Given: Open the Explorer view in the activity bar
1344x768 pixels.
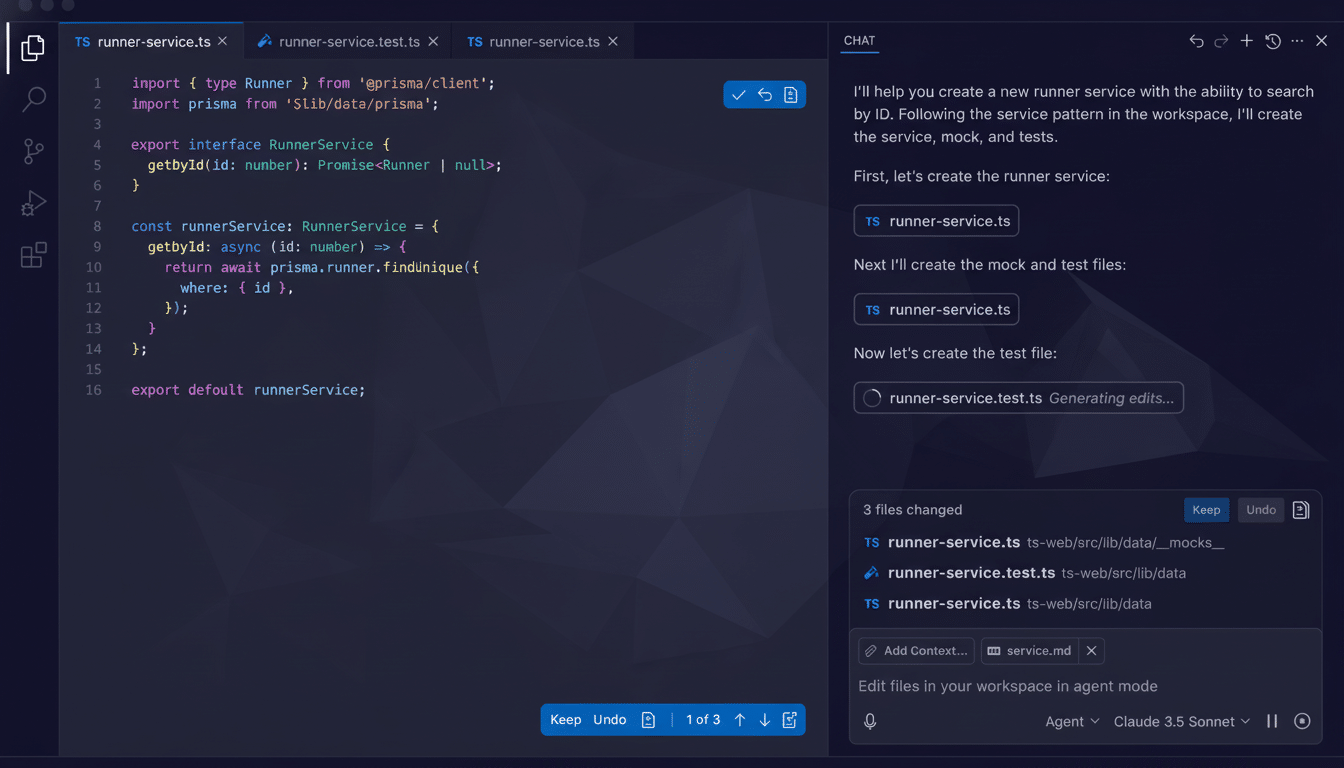Looking at the screenshot, I should coord(33,47).
